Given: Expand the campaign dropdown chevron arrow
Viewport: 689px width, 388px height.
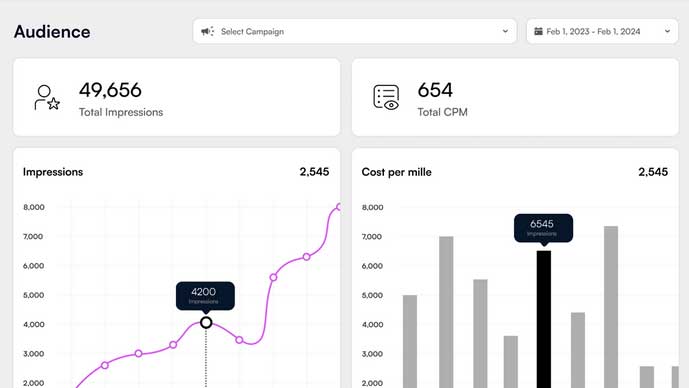Looking at the screenshot, I should 505,31.
